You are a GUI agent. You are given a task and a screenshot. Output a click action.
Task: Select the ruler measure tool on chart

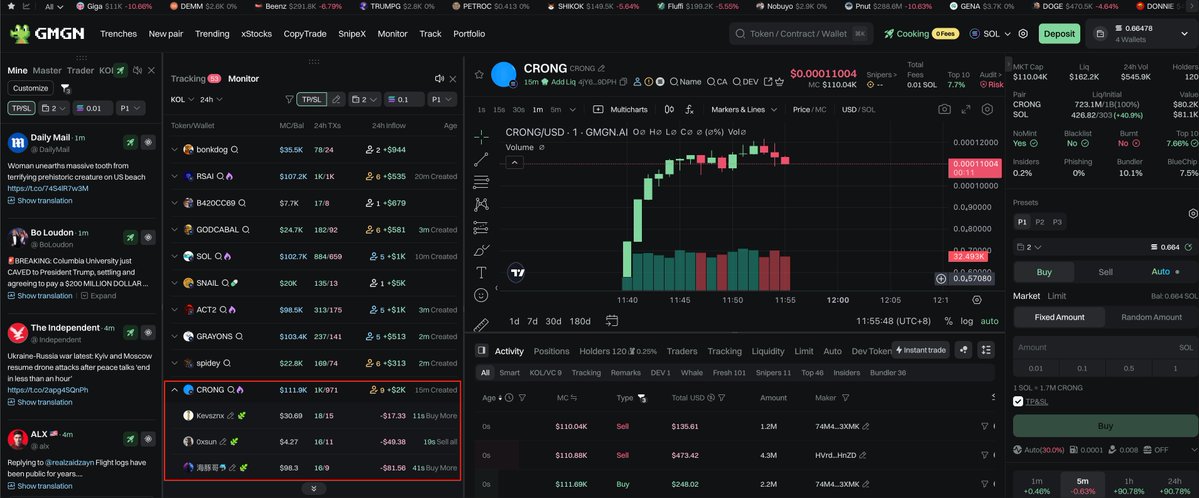[x=481, y=325]
